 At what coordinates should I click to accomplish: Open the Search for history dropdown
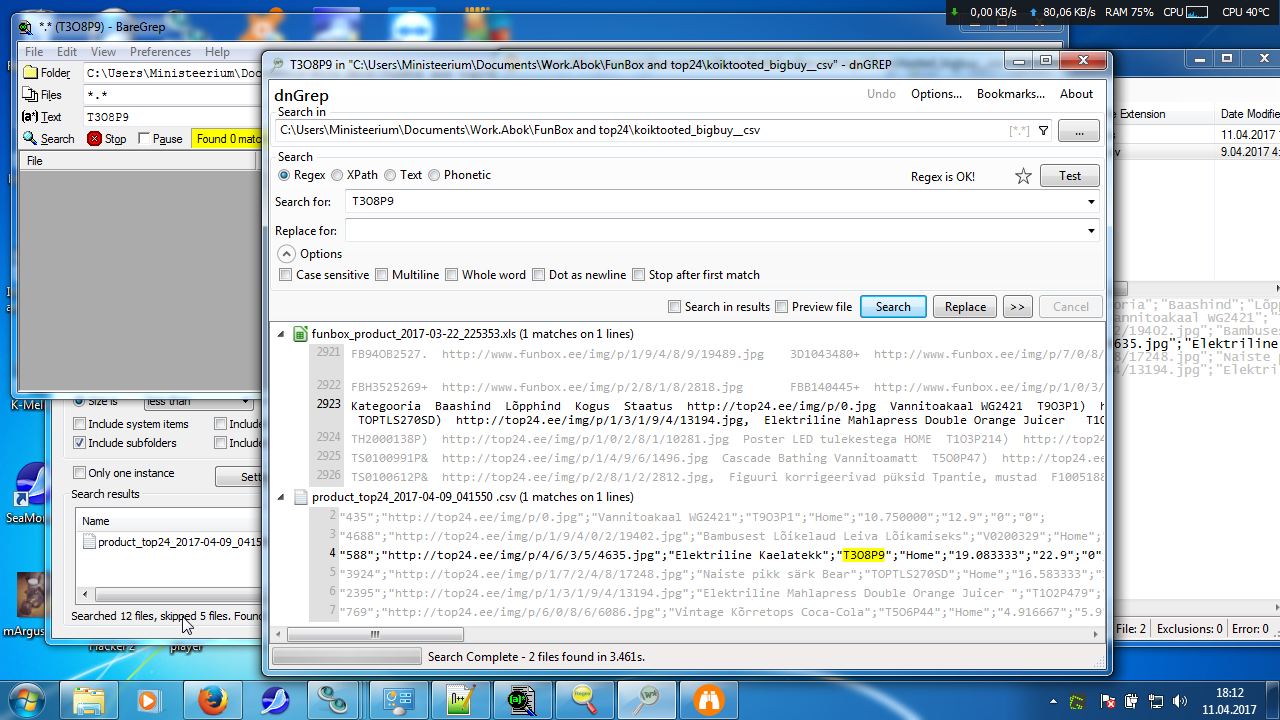[x=1091, y=202]
